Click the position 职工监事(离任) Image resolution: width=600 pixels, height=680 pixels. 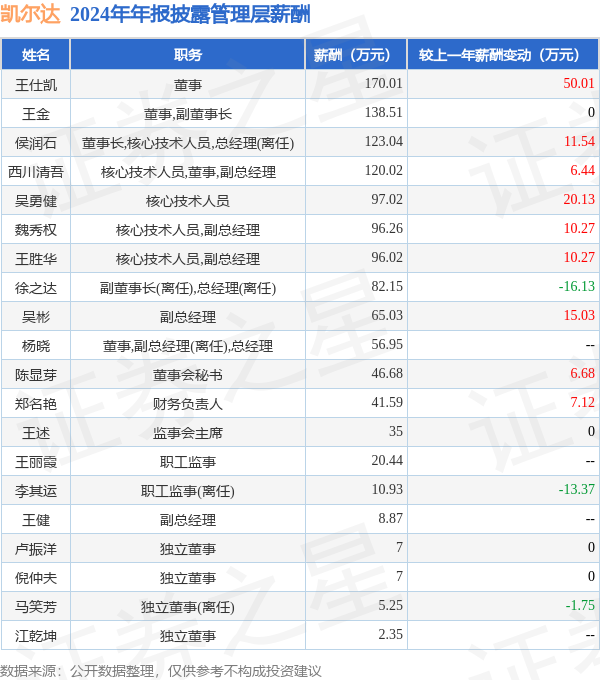pyautogui.click(x=188, y=491)
